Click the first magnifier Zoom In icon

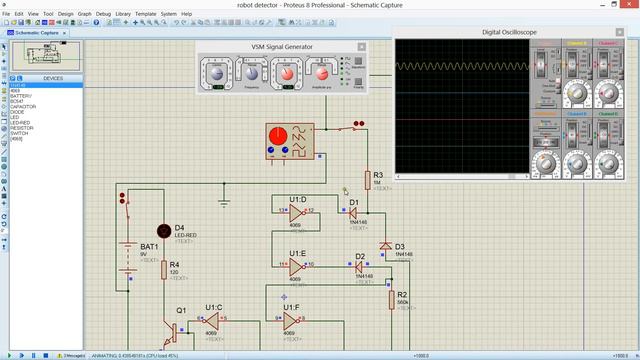click(142, 22)
